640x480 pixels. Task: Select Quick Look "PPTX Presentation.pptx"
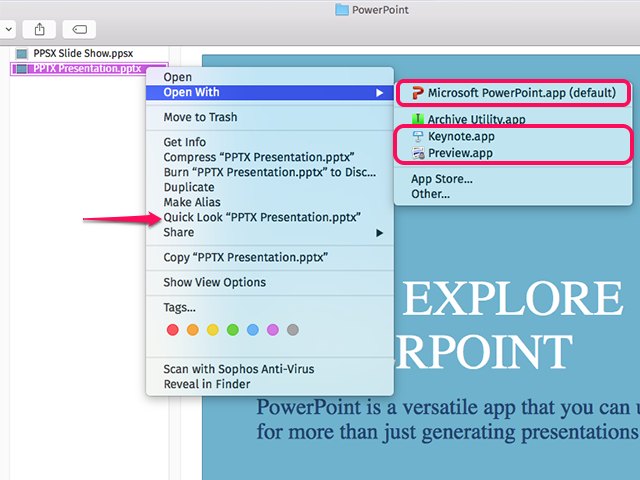tap(262, 218)
